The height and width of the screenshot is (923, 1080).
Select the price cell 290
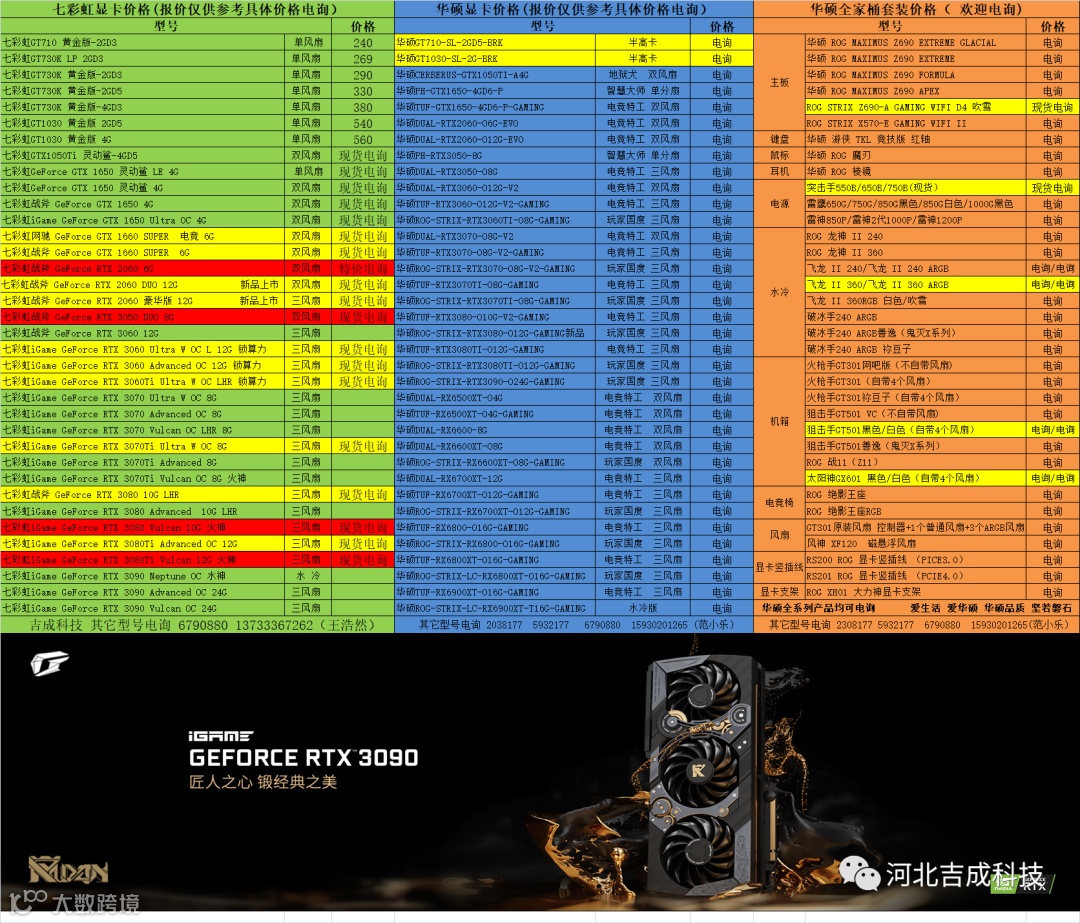pyautogui.click(x=363, y=75)
